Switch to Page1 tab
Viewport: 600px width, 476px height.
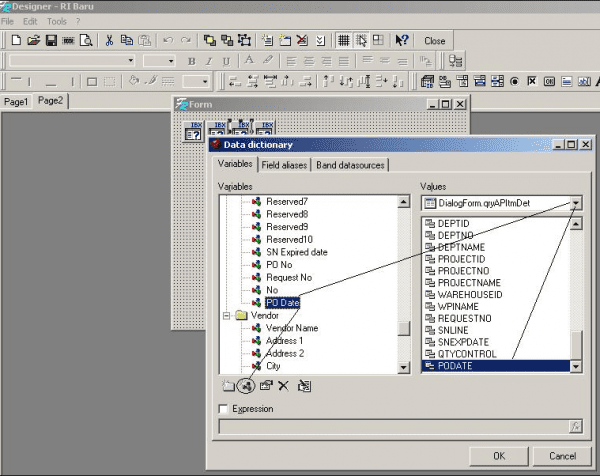[16, 102]
